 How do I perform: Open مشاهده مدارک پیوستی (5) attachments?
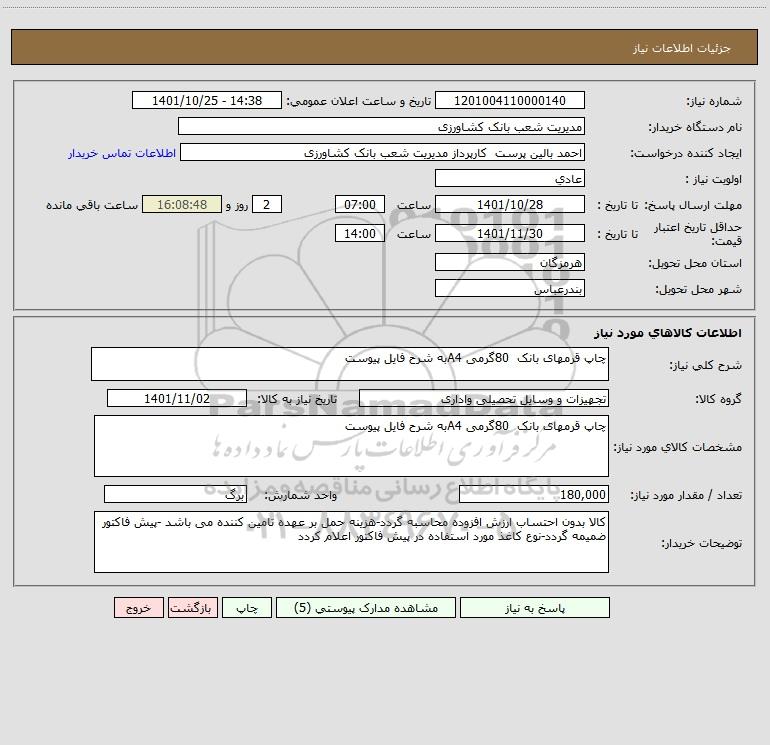point(366,608)
